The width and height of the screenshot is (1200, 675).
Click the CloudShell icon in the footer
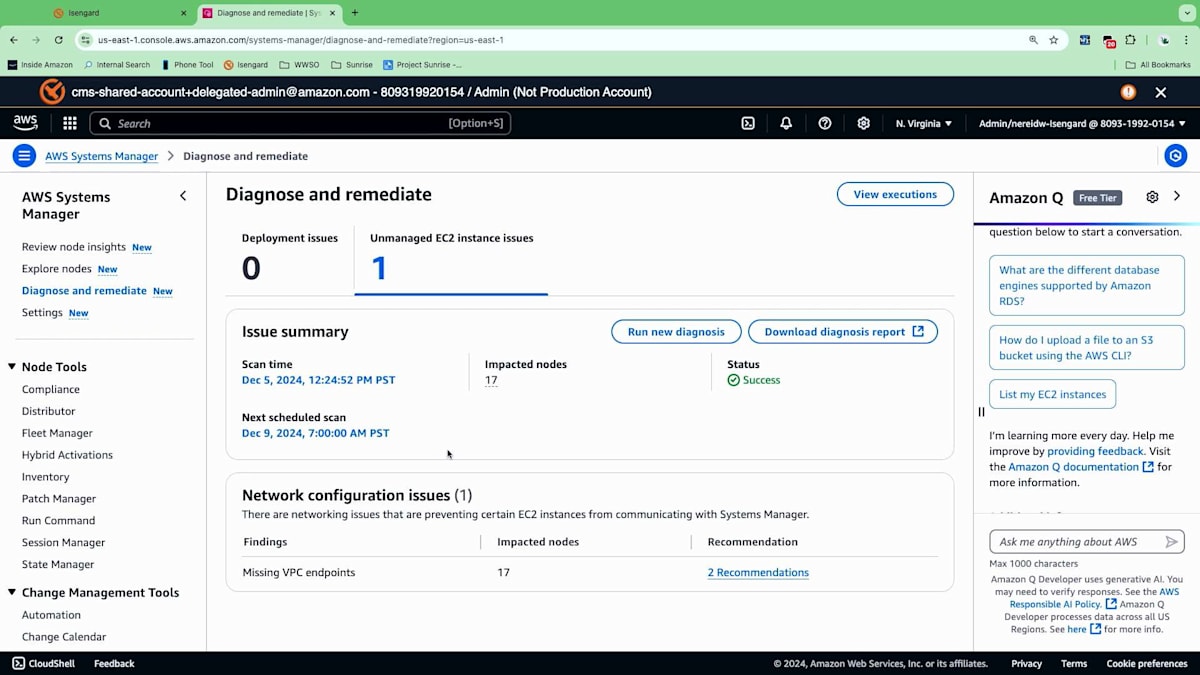(19, 663)
